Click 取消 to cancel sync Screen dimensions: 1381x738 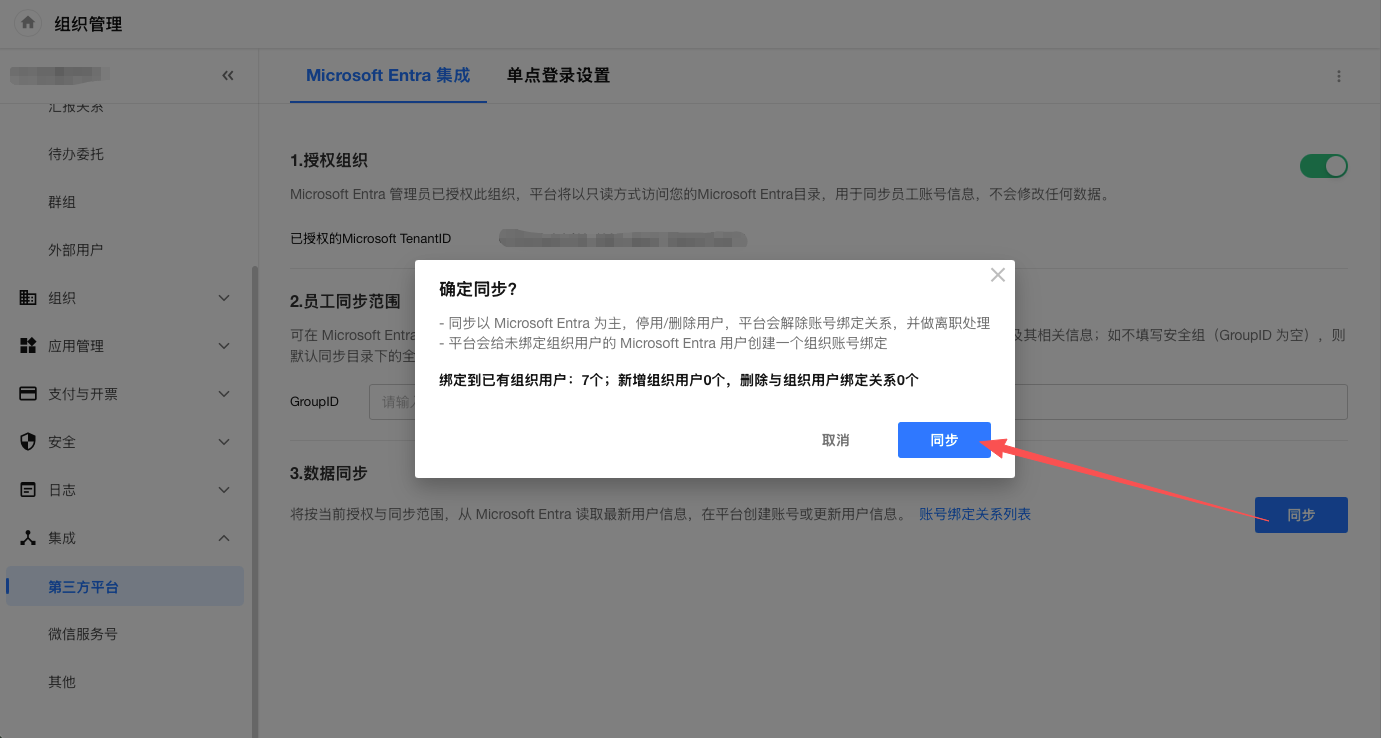835,440
